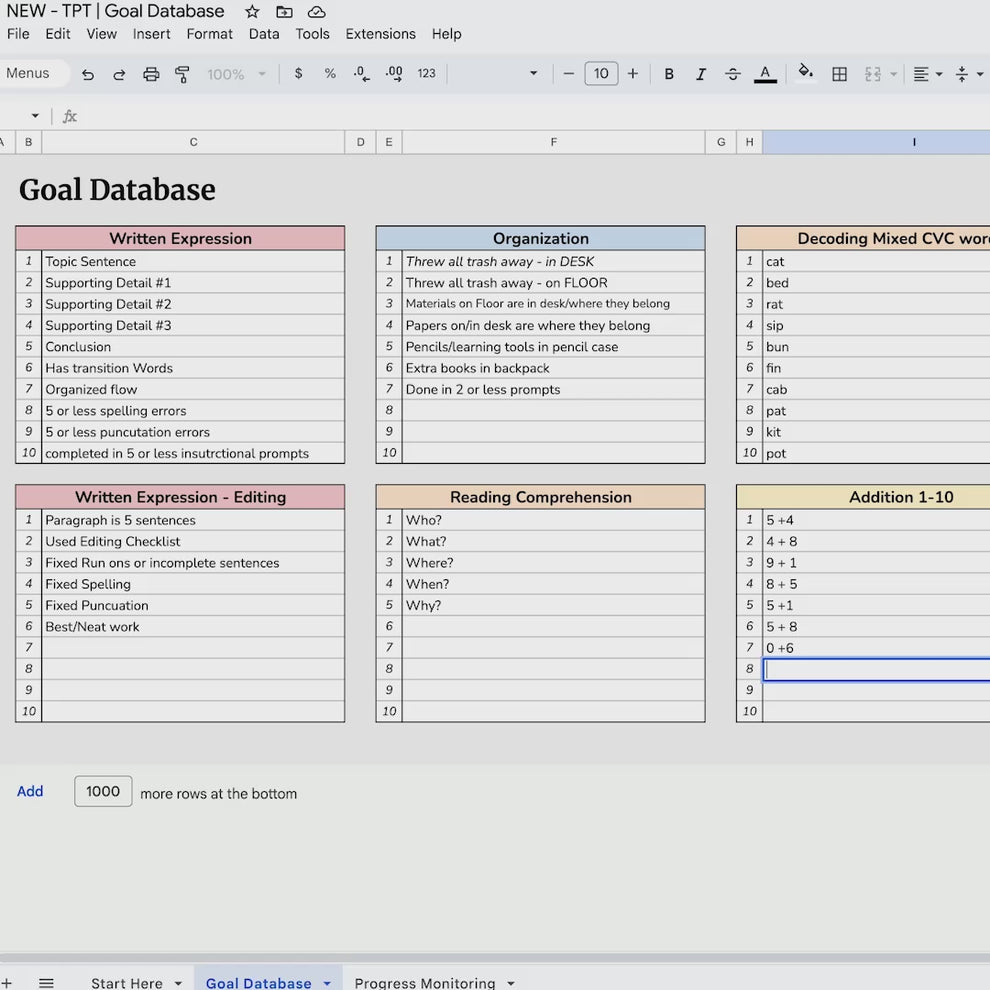
Task: Open the Insert menu
Action: click(x=152, y=34)
